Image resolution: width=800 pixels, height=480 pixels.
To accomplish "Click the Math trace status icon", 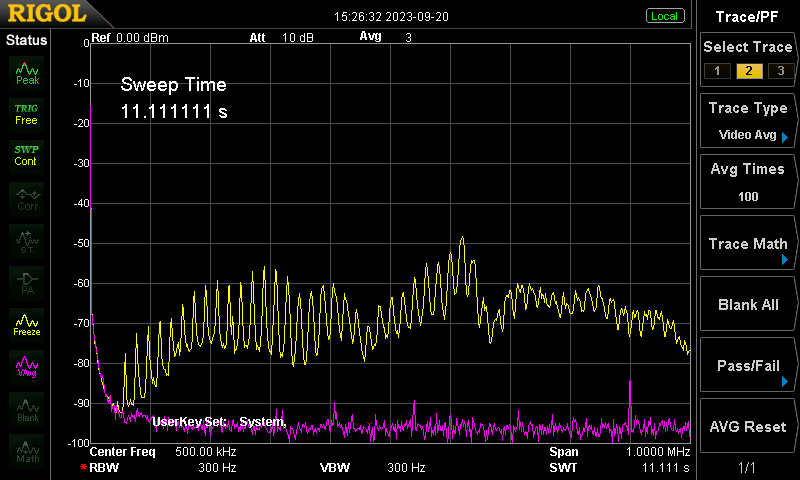I will pos(27,451).
